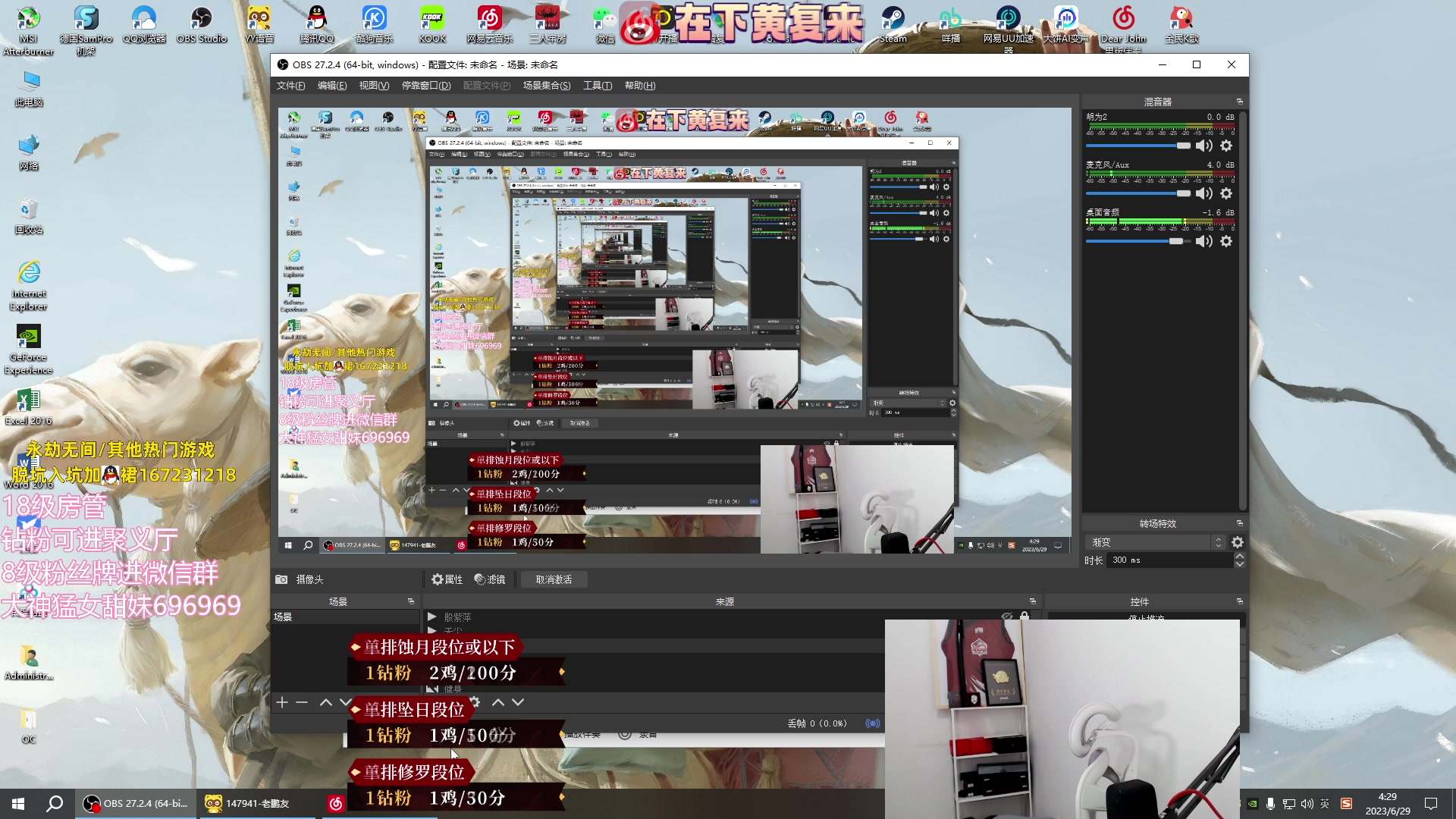Toggle visibility of 殷紫萍 source
Viewport: 1456px width, 819px height.
pyautogui.click(x=1007, y=617)
